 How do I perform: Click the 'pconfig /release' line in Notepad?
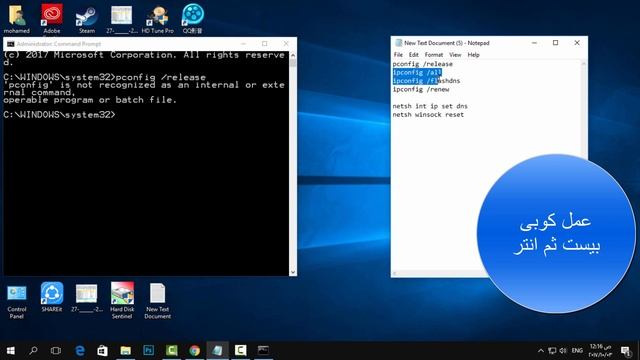[422, 64]
